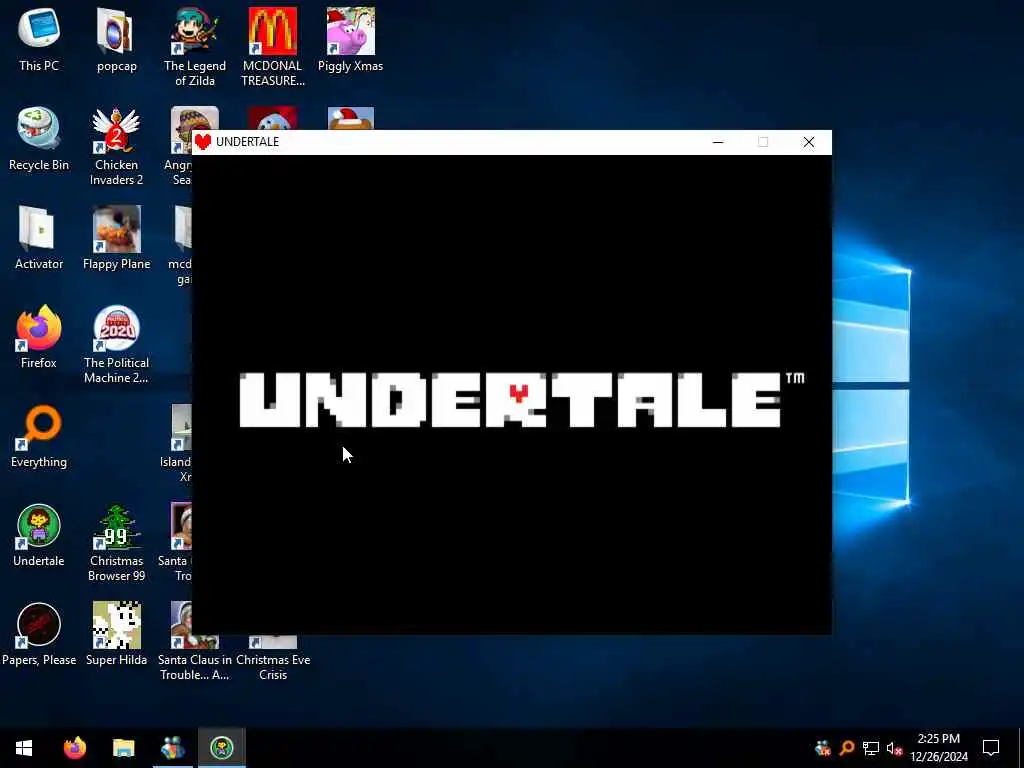Click the UNDERTALE window title text
Image resolution: width=1024 pixels, height=768 pixels.
pos(248,142)
